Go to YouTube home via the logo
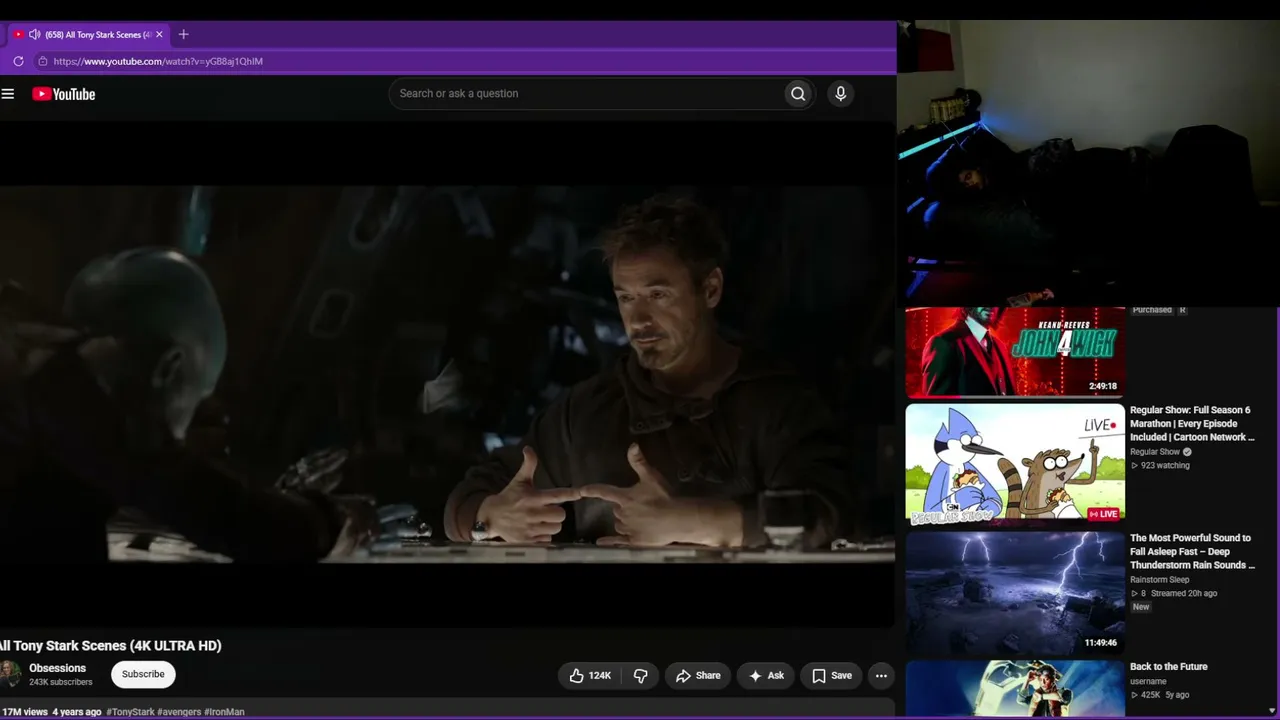This screenshot has width=1280, height=720. pos(63,94)
